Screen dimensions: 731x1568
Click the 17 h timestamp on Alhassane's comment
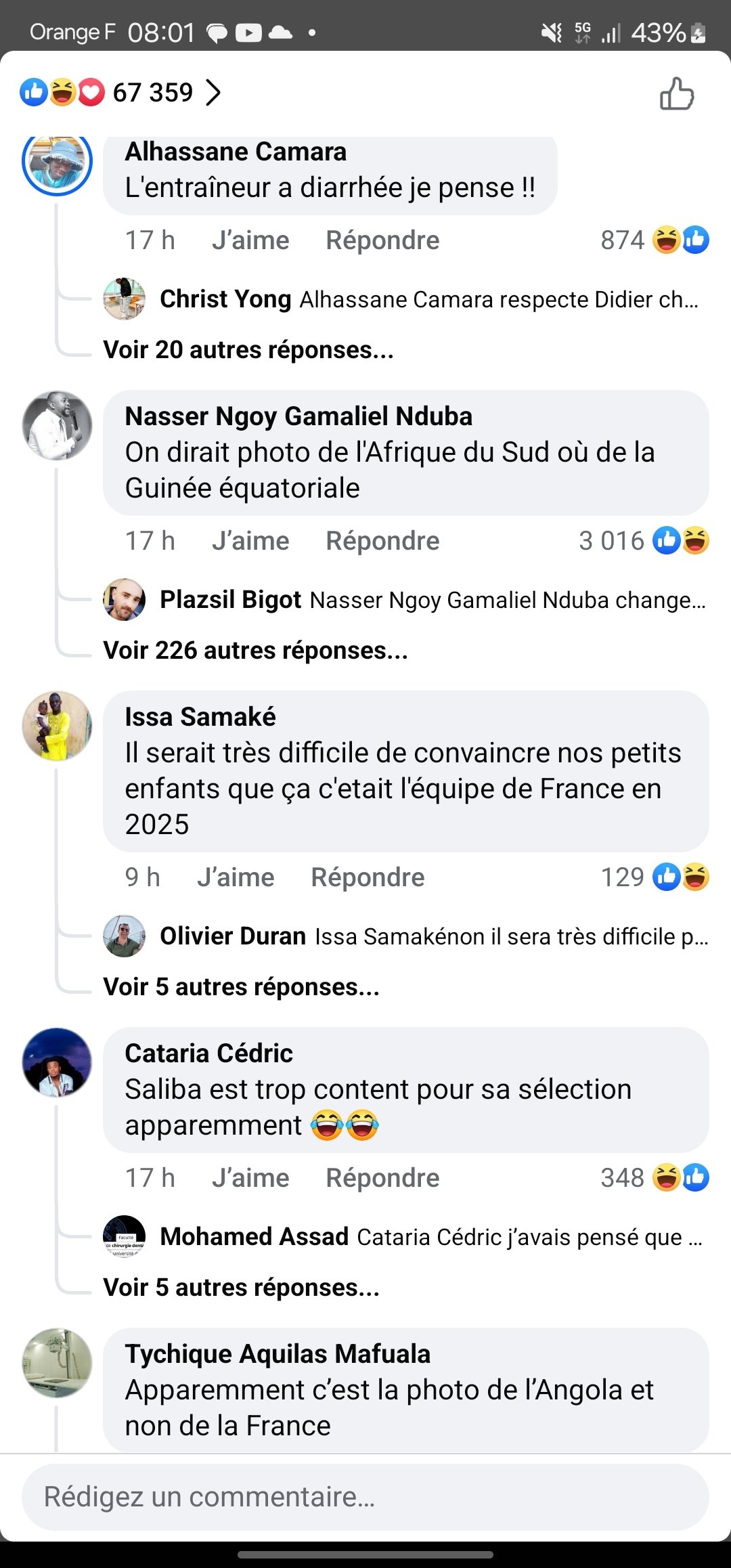coord(149,240)
